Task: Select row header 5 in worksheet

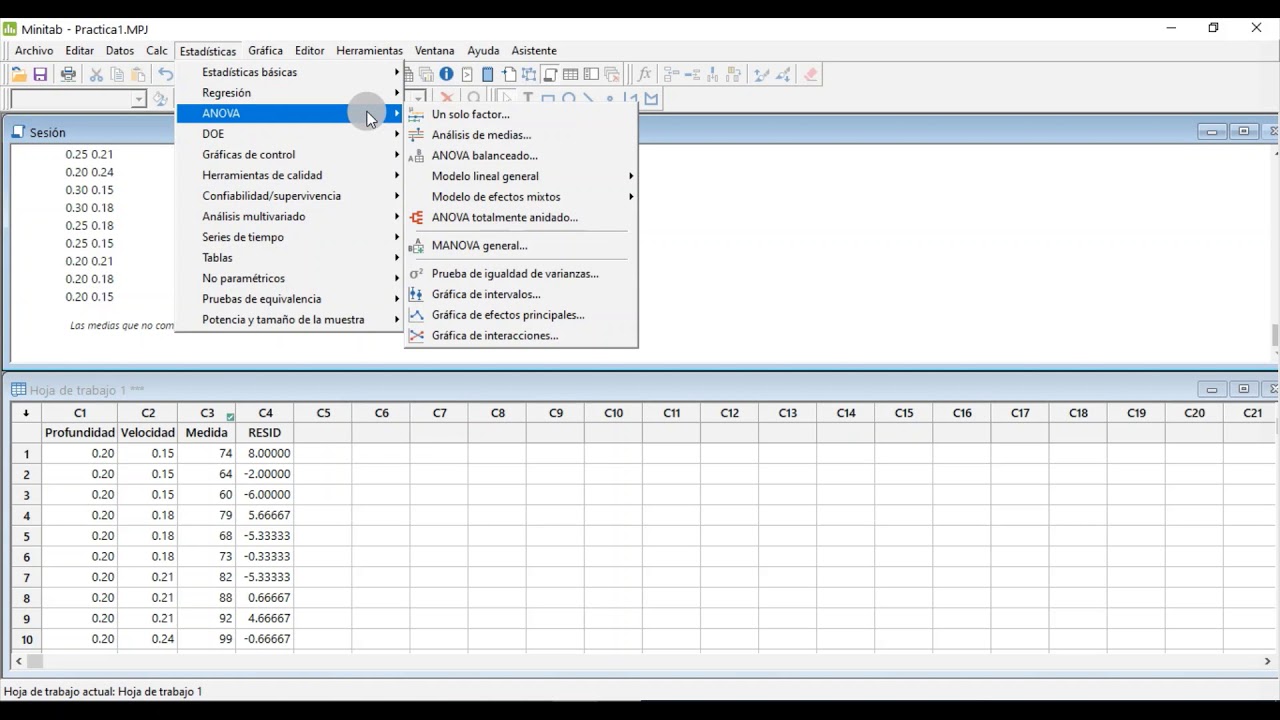Action: coord(27,536)
